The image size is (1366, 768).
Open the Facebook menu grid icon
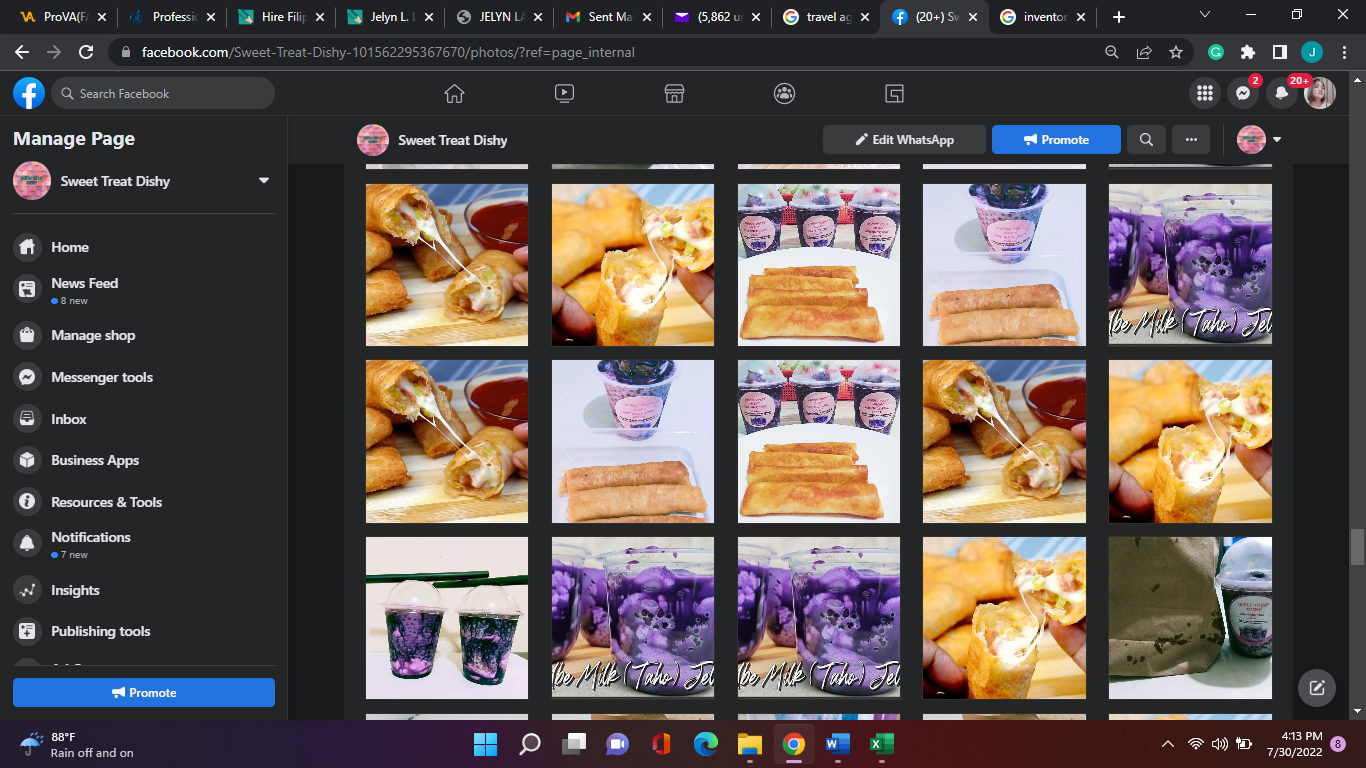pyautogui.click(x=1205, y=93)
